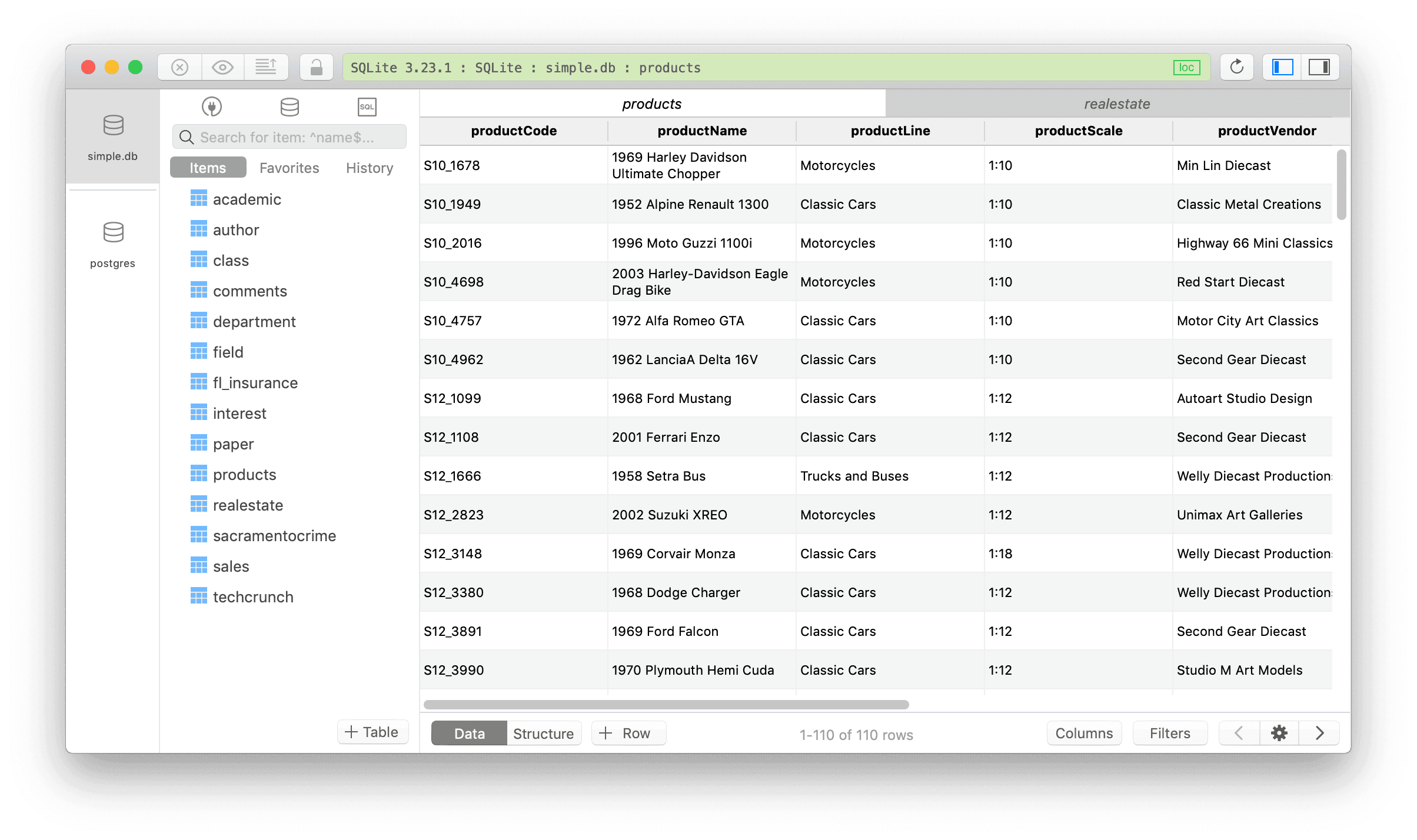Click the vertical scrollbar in the table
The image size is (1417, 840).
1341,185
